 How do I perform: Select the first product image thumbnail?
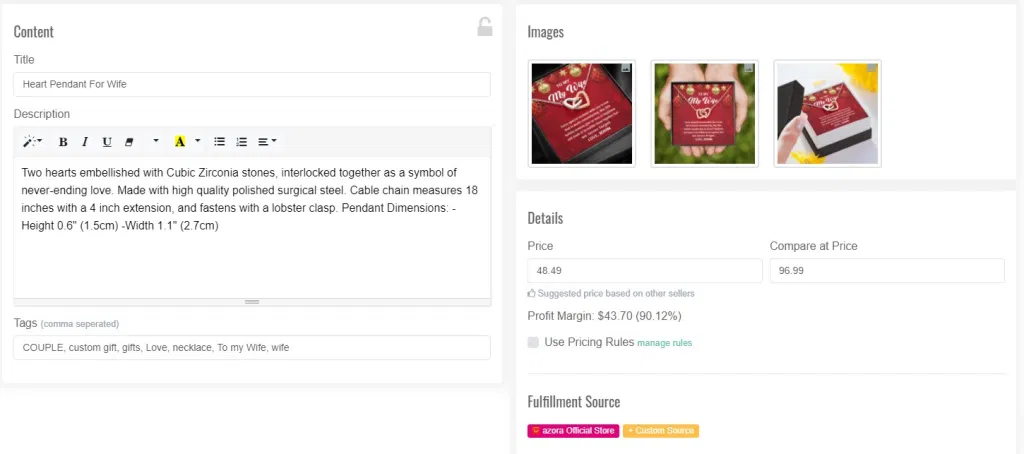point(581,113)
